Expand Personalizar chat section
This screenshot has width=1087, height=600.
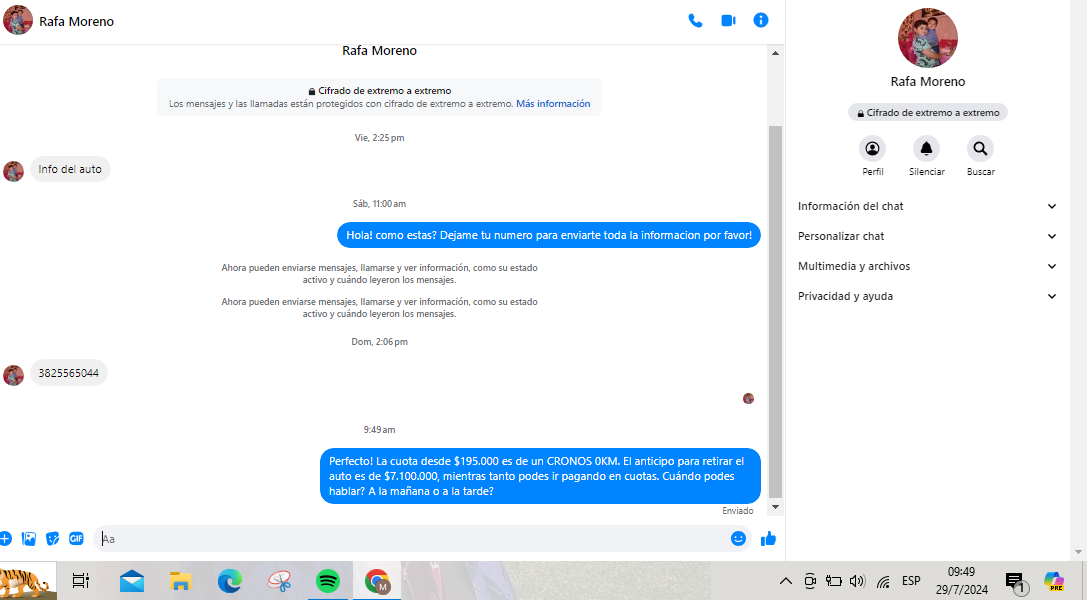[927, 236]
